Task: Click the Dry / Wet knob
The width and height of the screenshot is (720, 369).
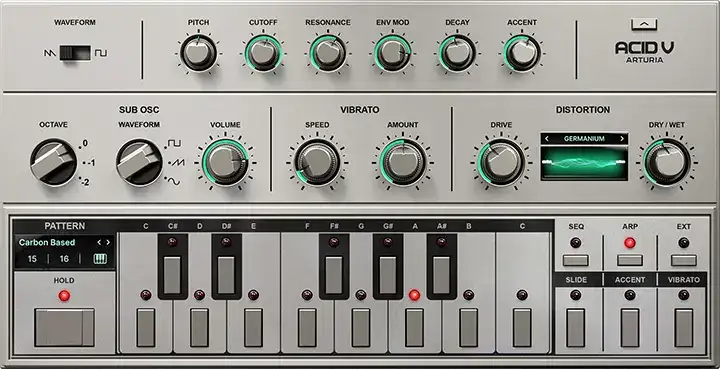Action: tap(667, 162)
